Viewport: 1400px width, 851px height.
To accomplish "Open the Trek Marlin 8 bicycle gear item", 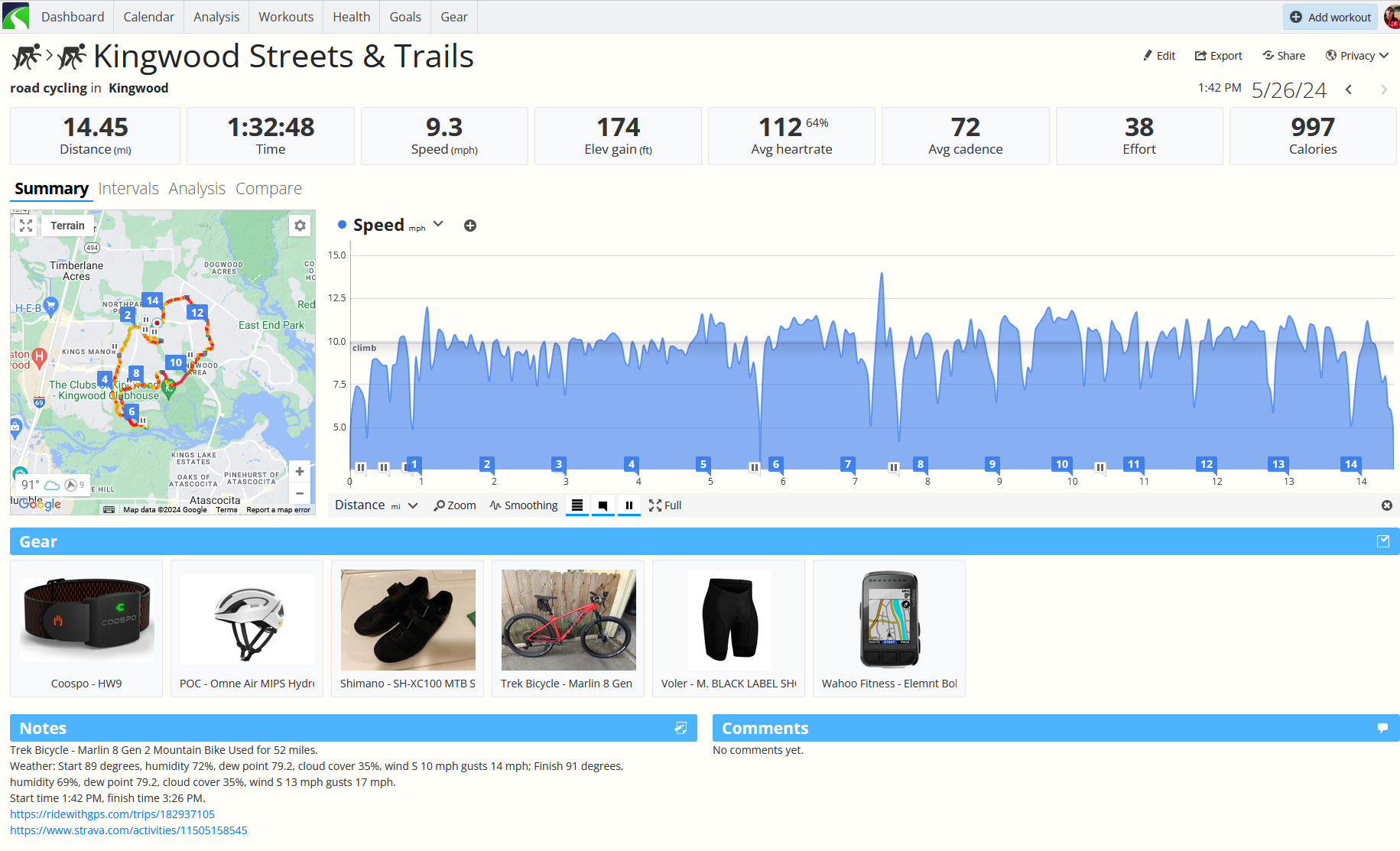I will [x=568, y=629].
